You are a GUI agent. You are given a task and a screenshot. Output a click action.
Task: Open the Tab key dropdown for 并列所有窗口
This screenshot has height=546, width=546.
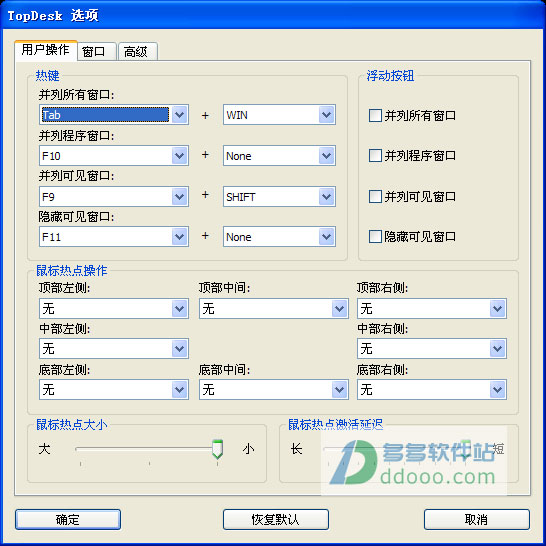(x=114, y=115)
